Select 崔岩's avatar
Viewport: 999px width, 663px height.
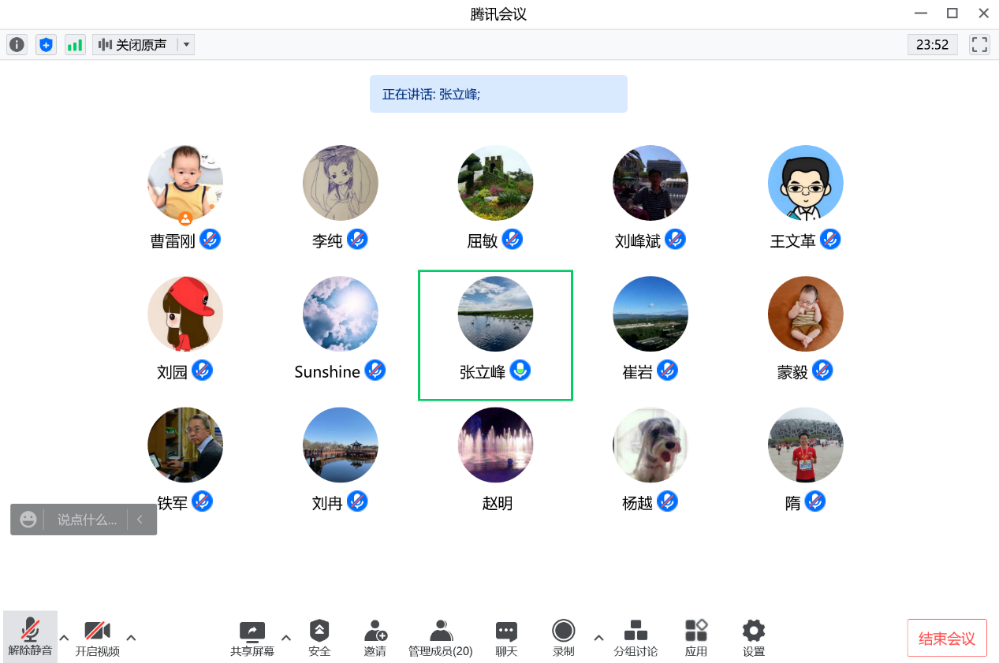(x=650, y=314)
